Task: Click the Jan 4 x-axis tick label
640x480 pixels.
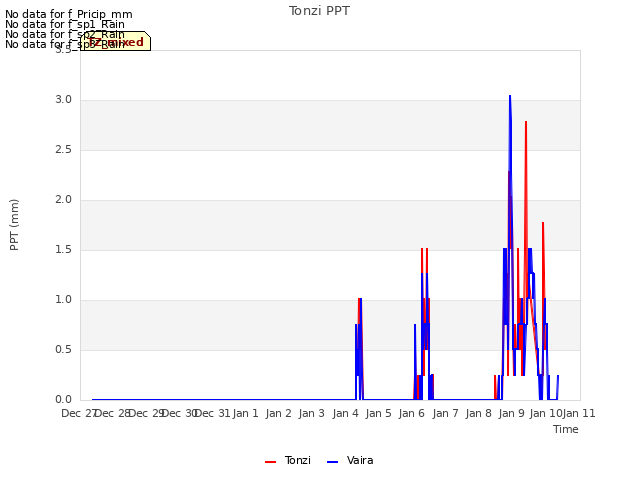Action: click(x=346, y=413)
